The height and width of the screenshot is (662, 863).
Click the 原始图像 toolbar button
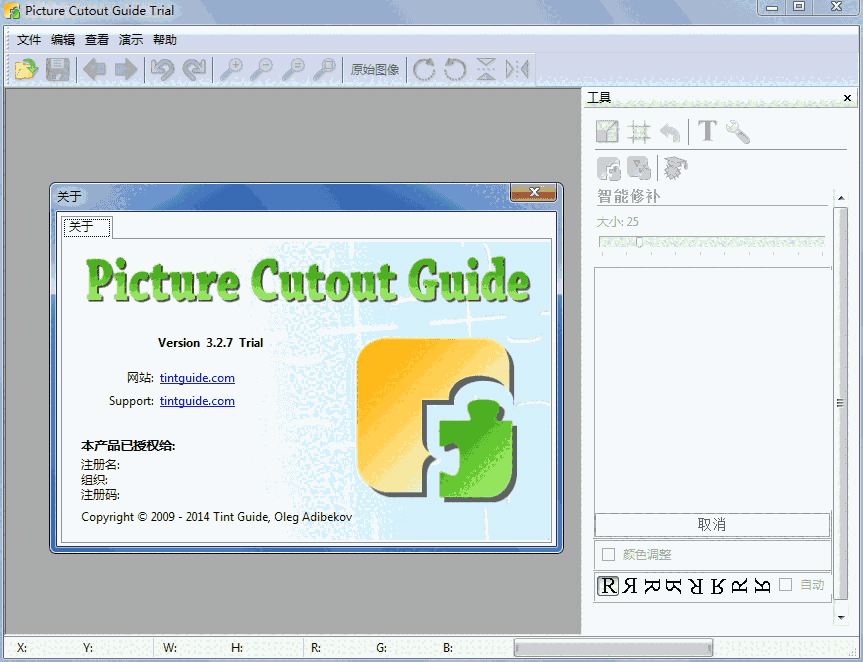click(x=374, y=69)
